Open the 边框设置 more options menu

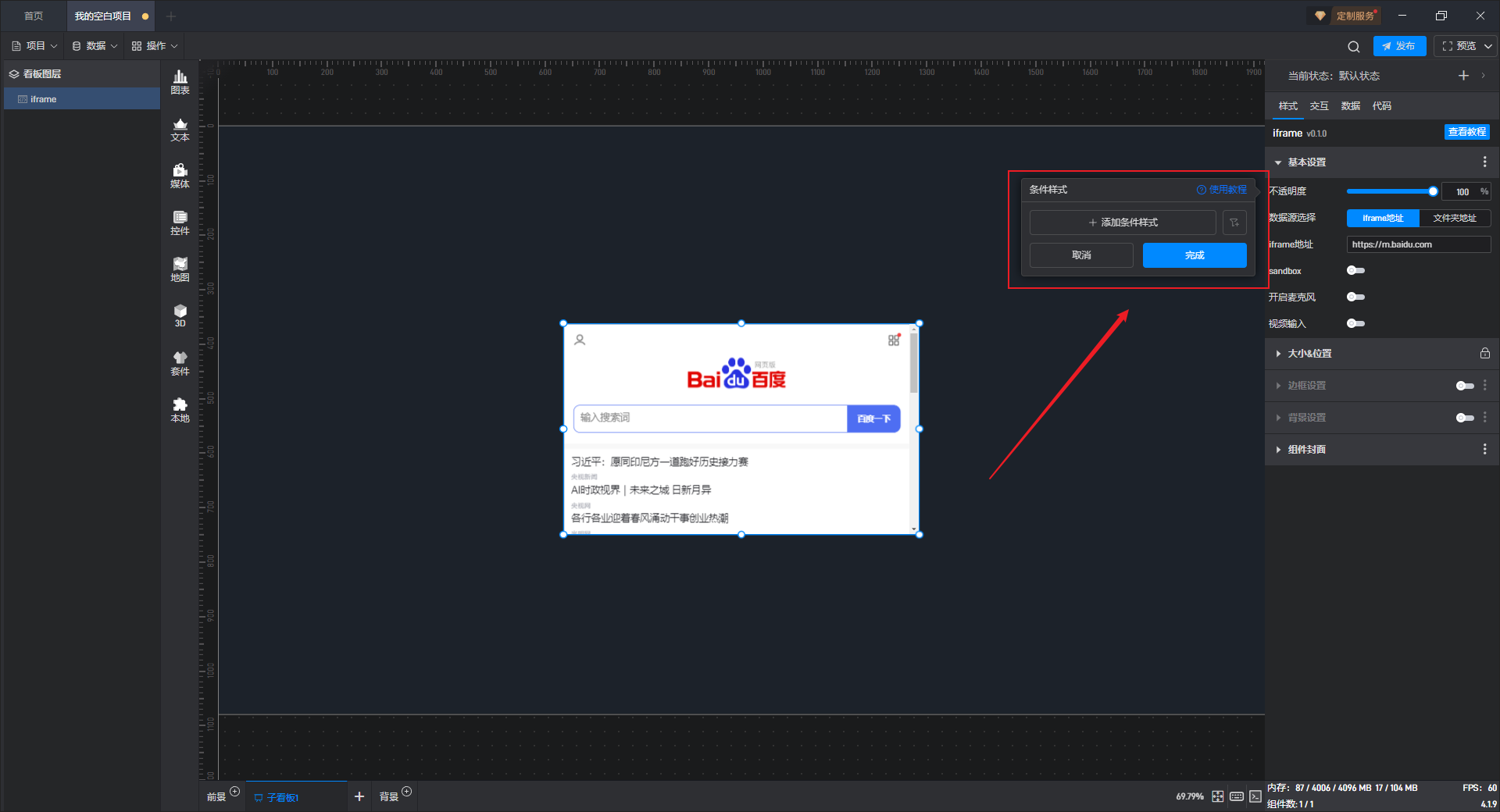point(1484,385)
